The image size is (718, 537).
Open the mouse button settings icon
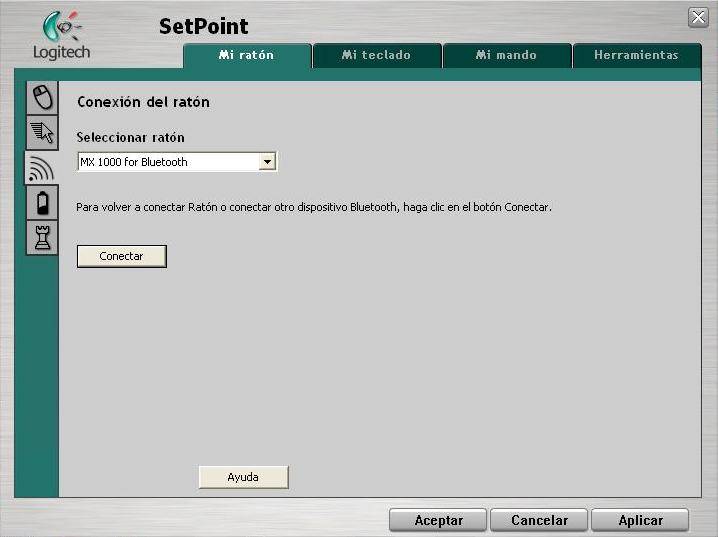tap(42, 97)
